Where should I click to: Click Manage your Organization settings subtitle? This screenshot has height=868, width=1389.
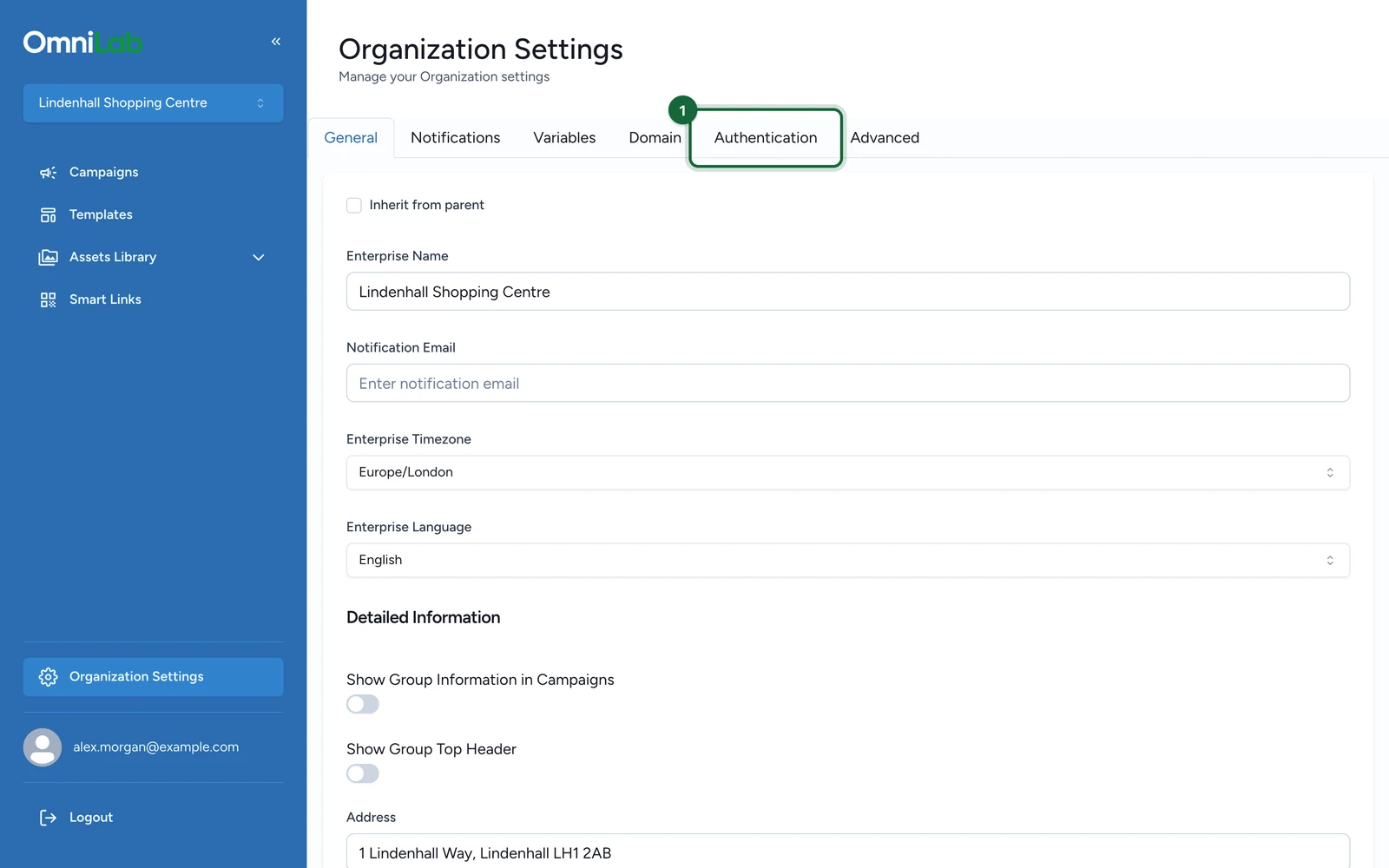pyautogui.click(x=444, y=76)
